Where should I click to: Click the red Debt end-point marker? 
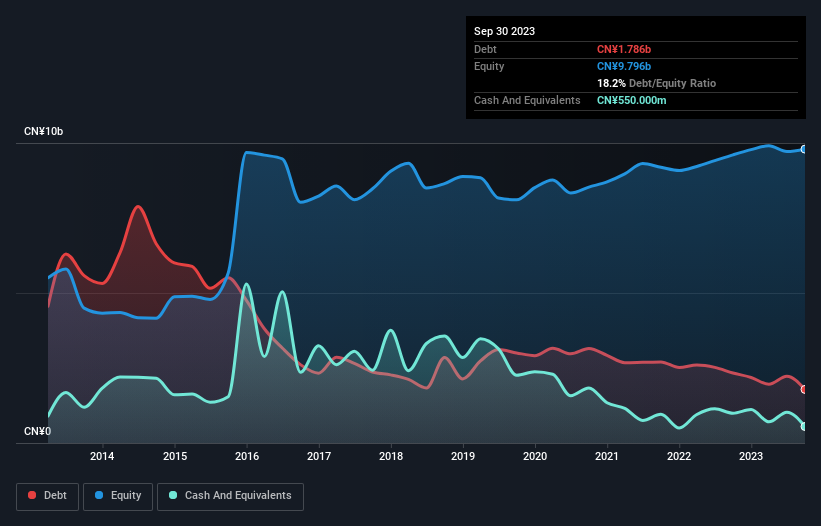point(804,389)
